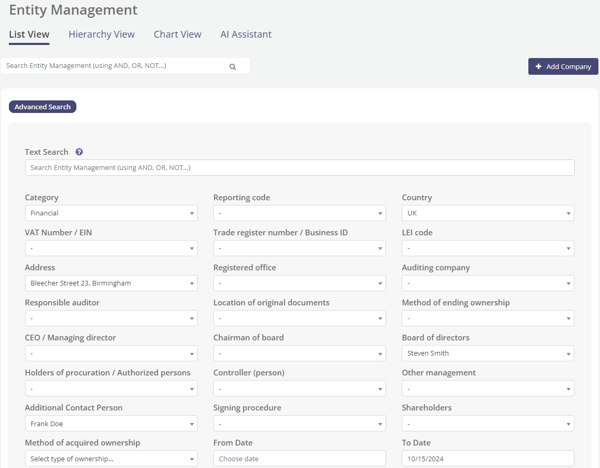
Task: Click the Advanced Search button
Action: point(43,107)
